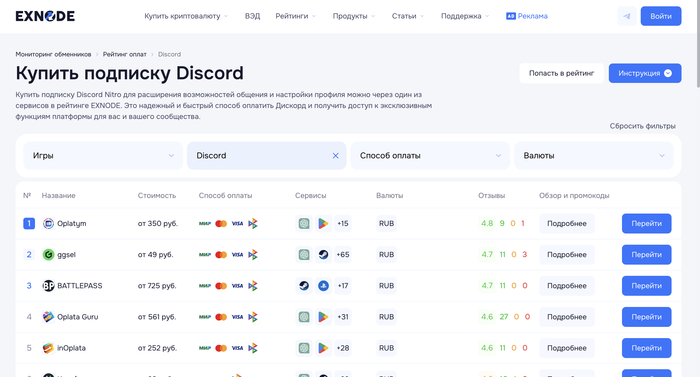Viewport: 700px width, 377px height.
Task: Click the Visa icon in BATTLEPASS row
Action: click(x=238, y=286)
